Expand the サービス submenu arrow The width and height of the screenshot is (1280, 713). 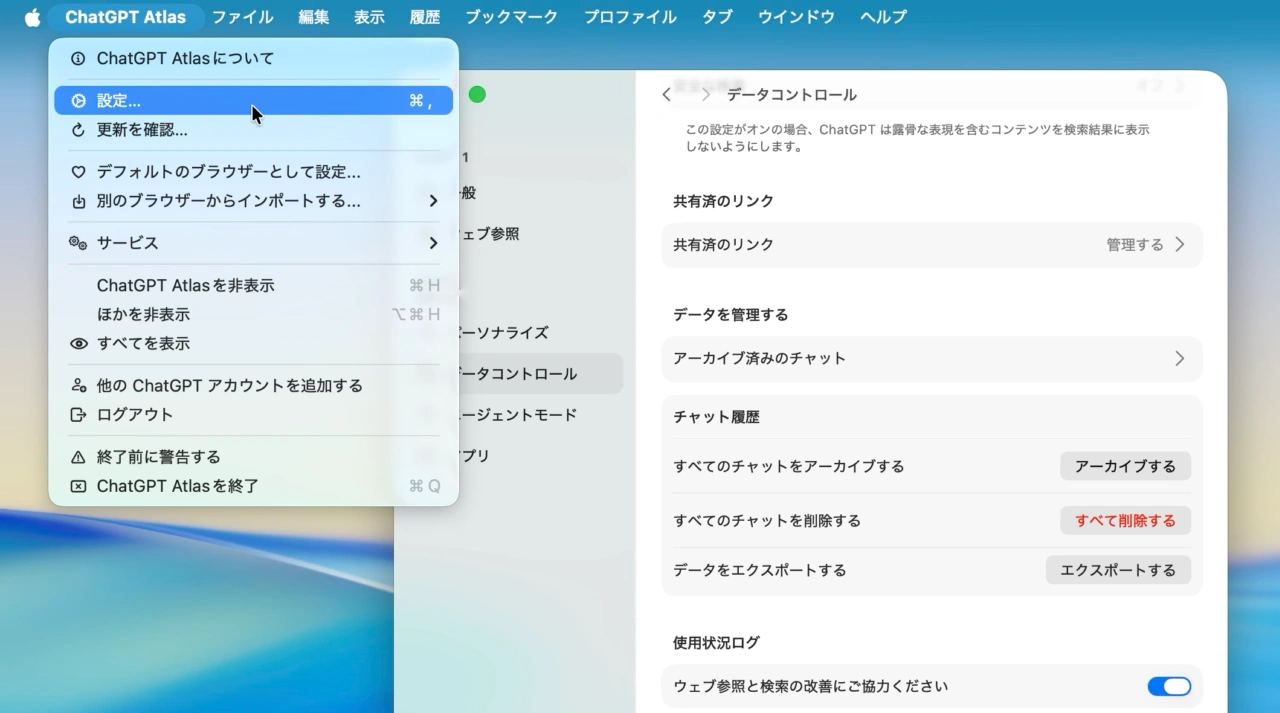433,243
